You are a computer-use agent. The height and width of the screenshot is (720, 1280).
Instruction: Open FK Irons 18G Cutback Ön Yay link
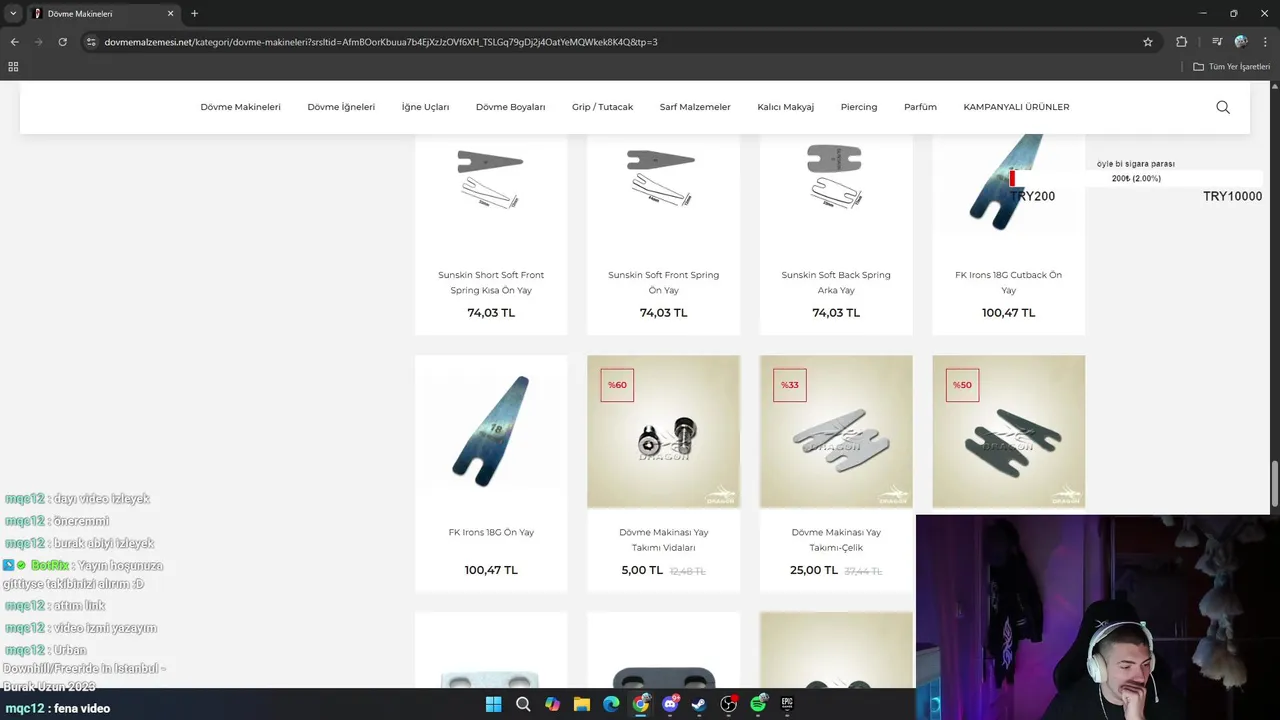tap(1008, 282)
